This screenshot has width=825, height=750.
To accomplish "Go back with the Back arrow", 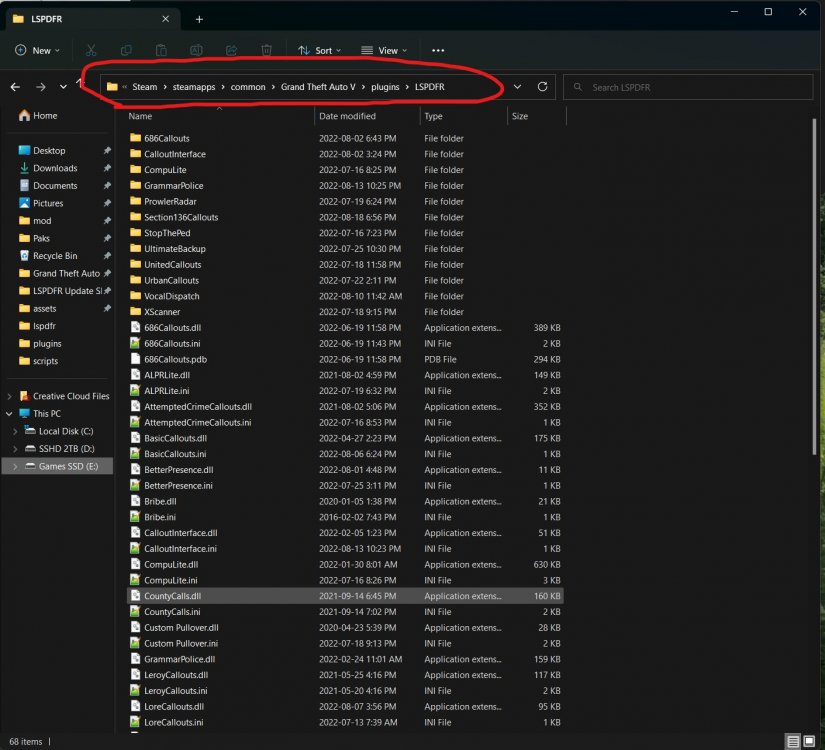I will pyautogui.click(x=15, y=87).
